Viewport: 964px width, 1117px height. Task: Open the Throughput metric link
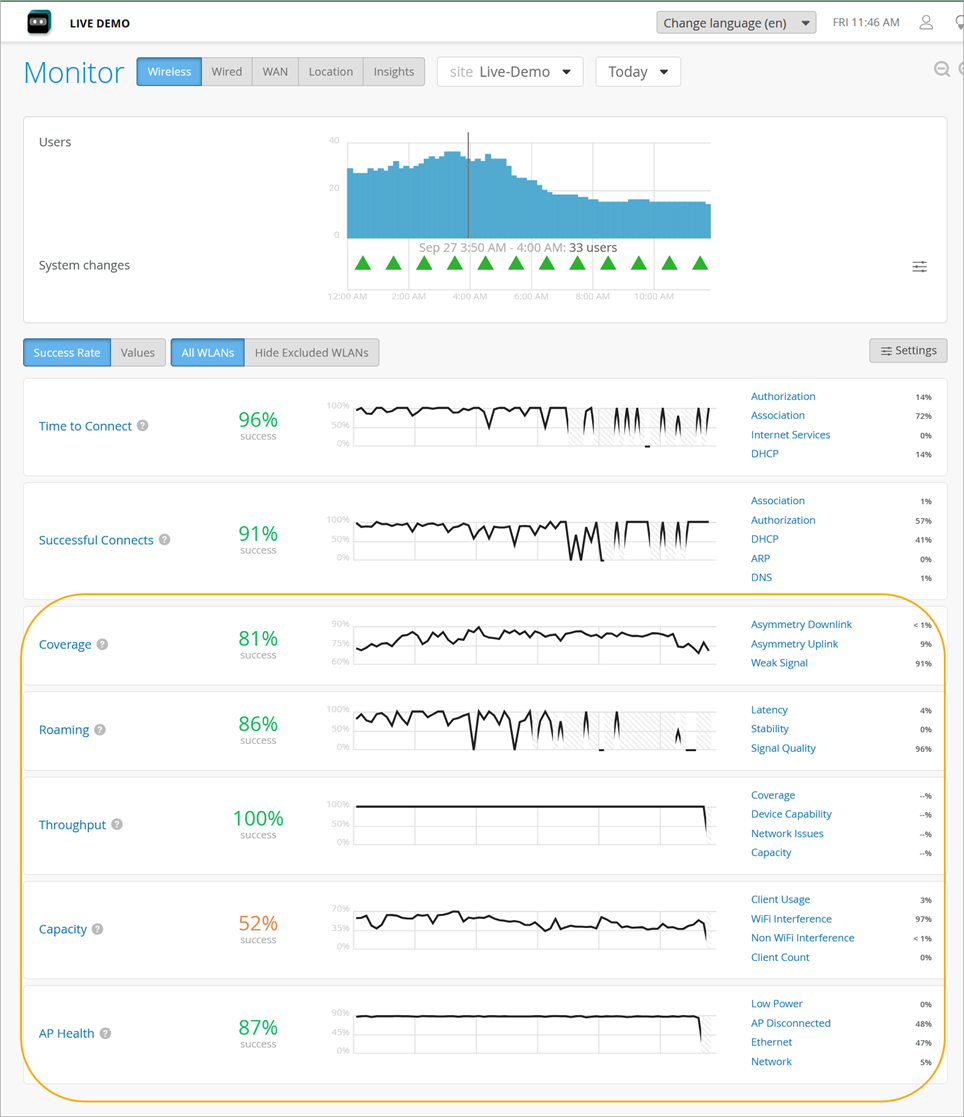tap(72, 825)
